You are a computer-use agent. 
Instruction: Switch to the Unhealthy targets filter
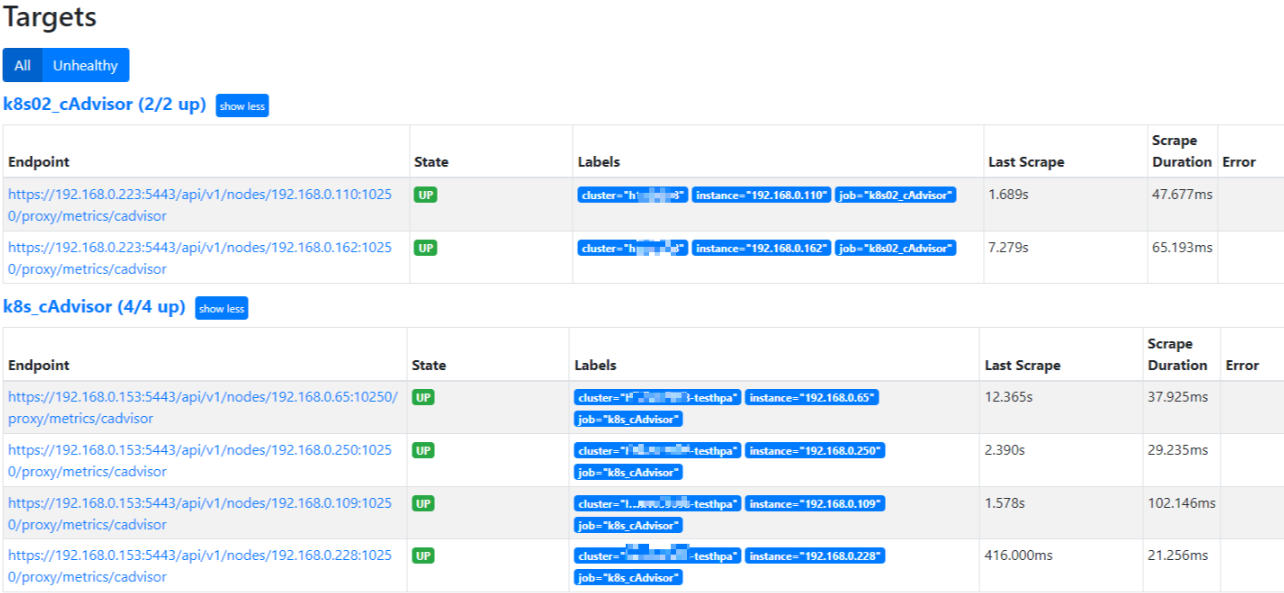tap(85, 65)
